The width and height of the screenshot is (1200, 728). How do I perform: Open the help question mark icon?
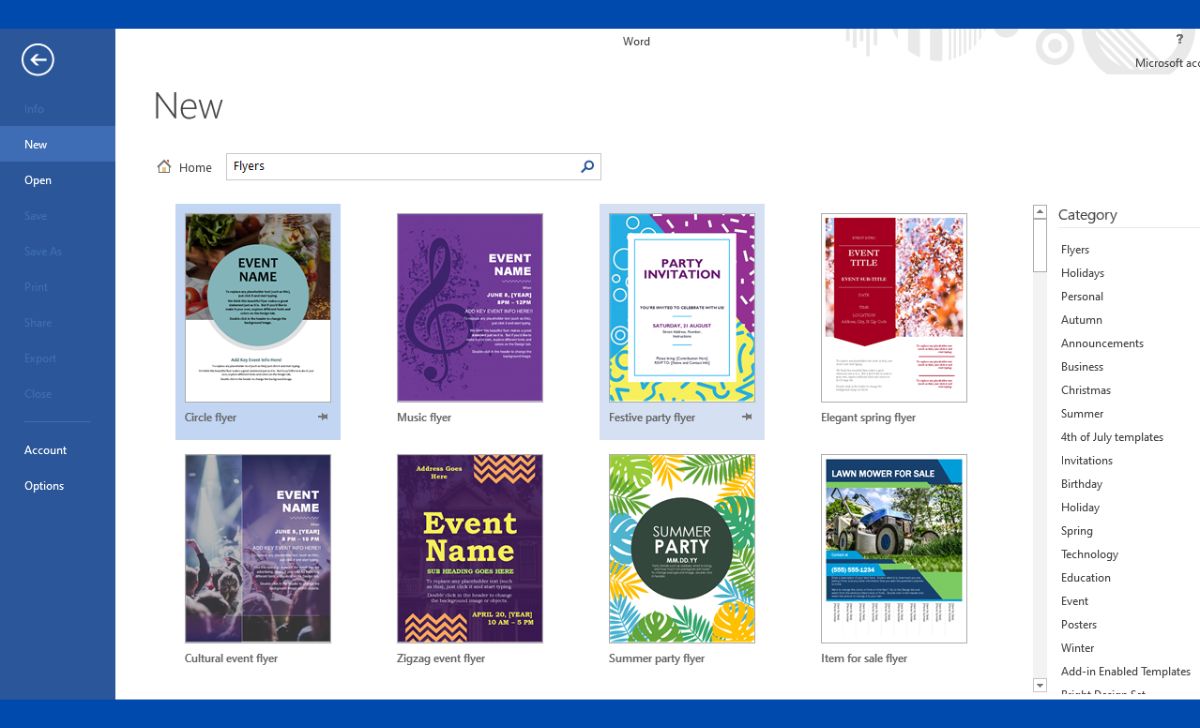(1180, 39)
